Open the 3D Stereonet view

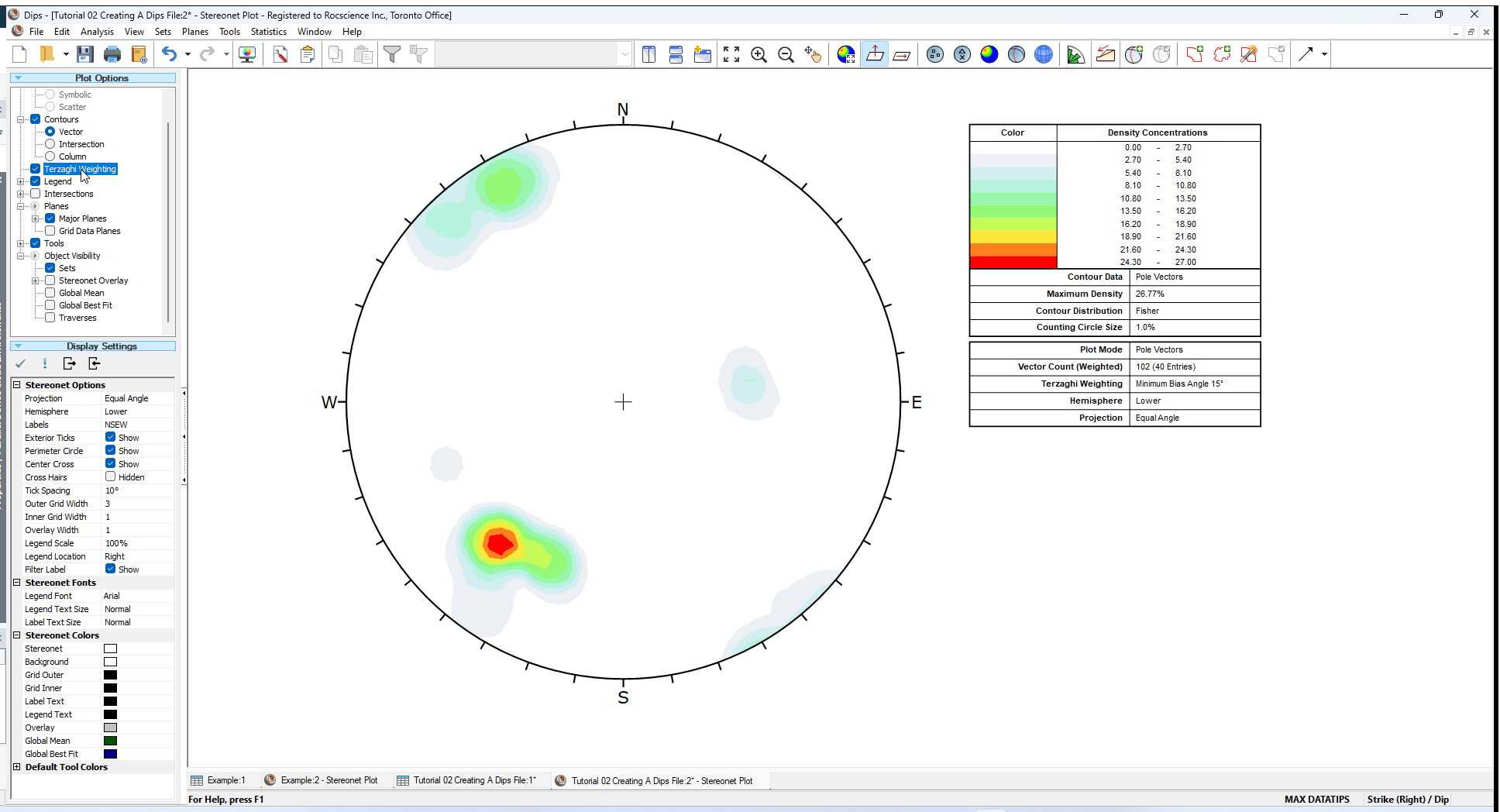tap(1044, 54)
